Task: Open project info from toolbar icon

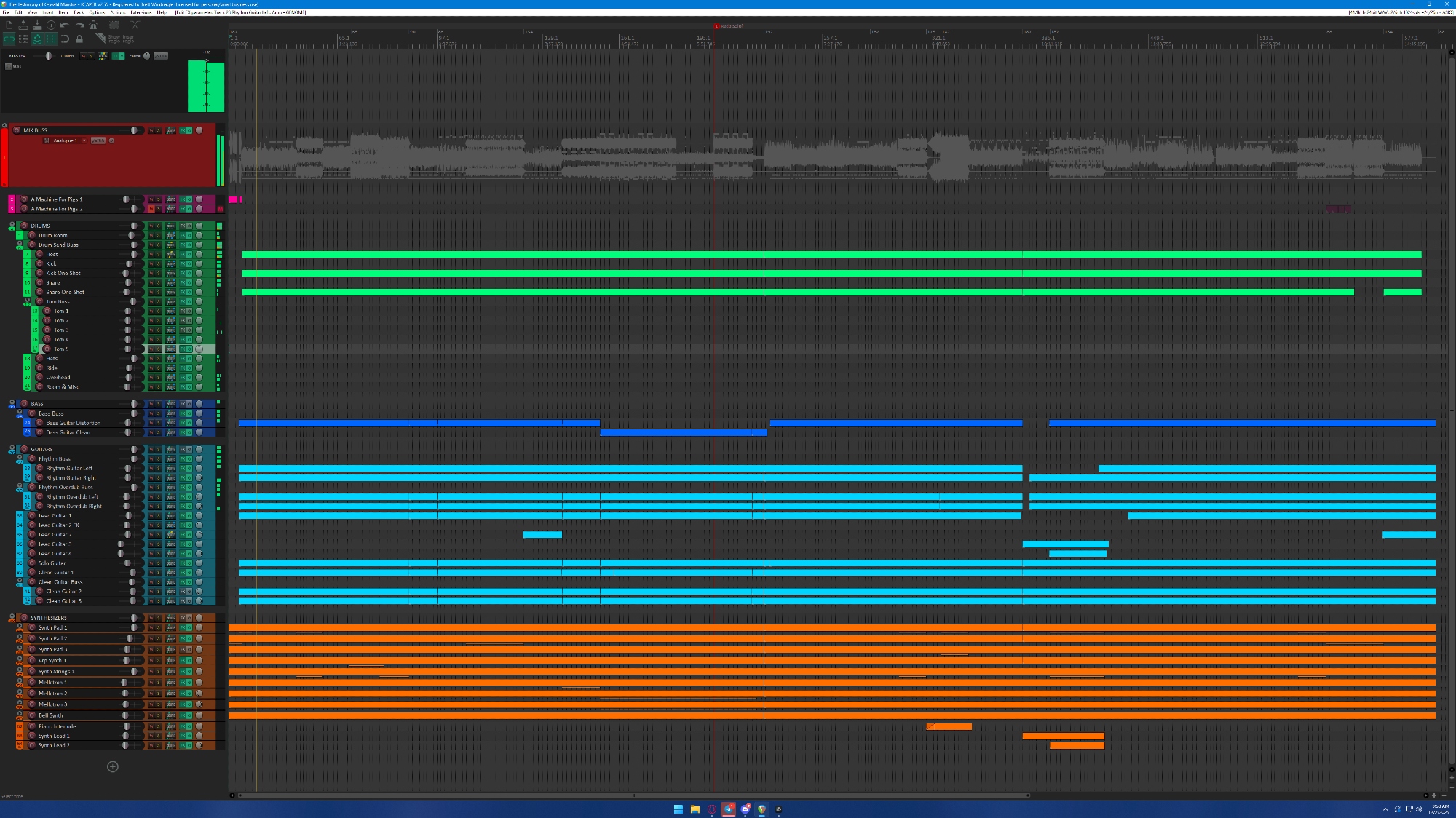Action: point(51,25)
